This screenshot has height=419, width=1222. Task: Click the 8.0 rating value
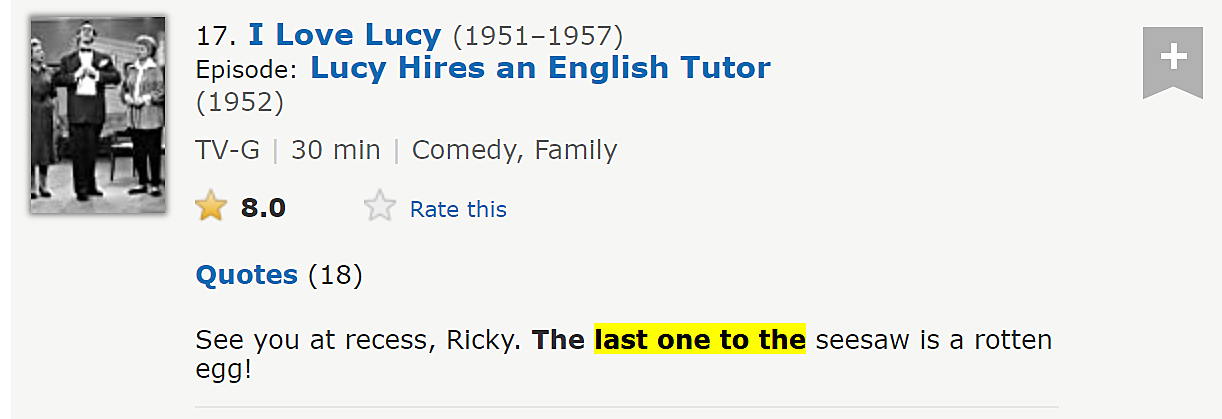(x=263, y=208)
